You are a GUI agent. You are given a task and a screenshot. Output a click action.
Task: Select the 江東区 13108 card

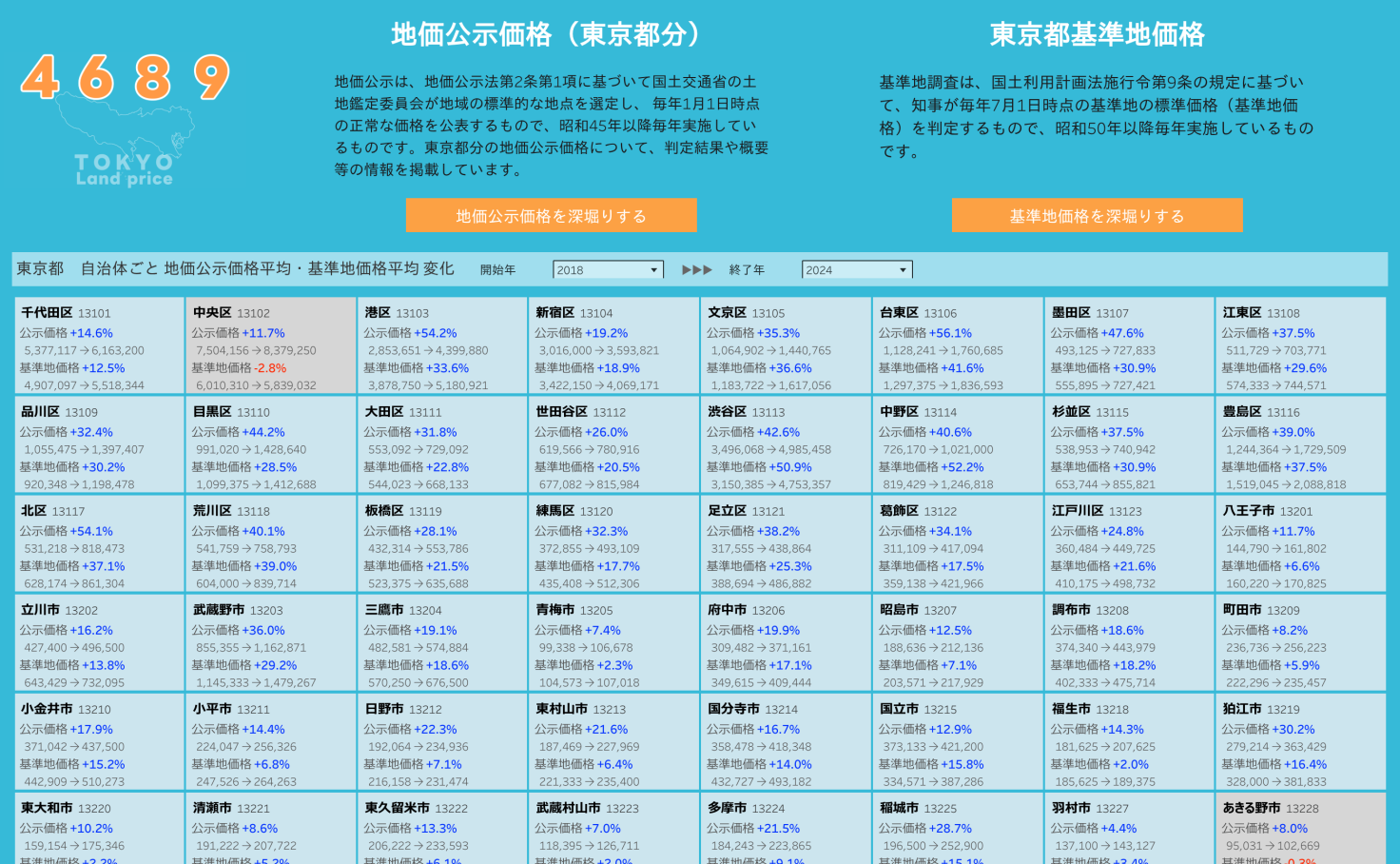[1301, 345]
